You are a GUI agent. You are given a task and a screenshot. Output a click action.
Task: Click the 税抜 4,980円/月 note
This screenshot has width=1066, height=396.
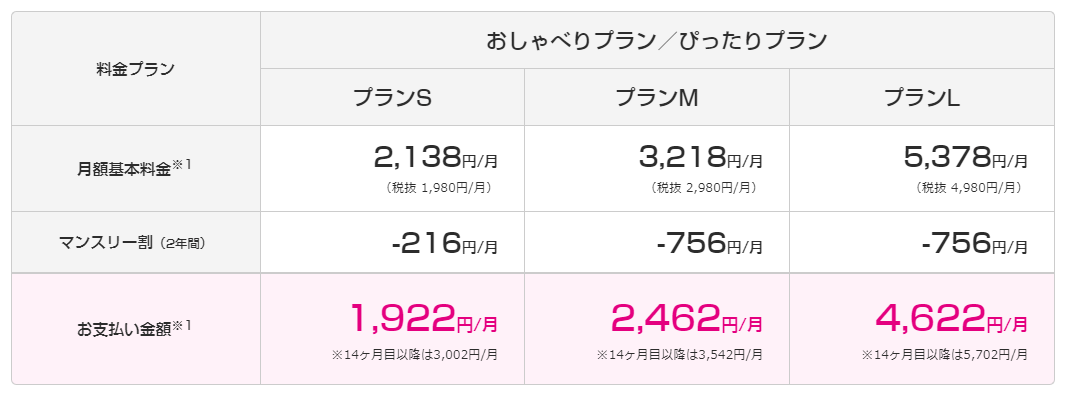(x=969, y=188)
